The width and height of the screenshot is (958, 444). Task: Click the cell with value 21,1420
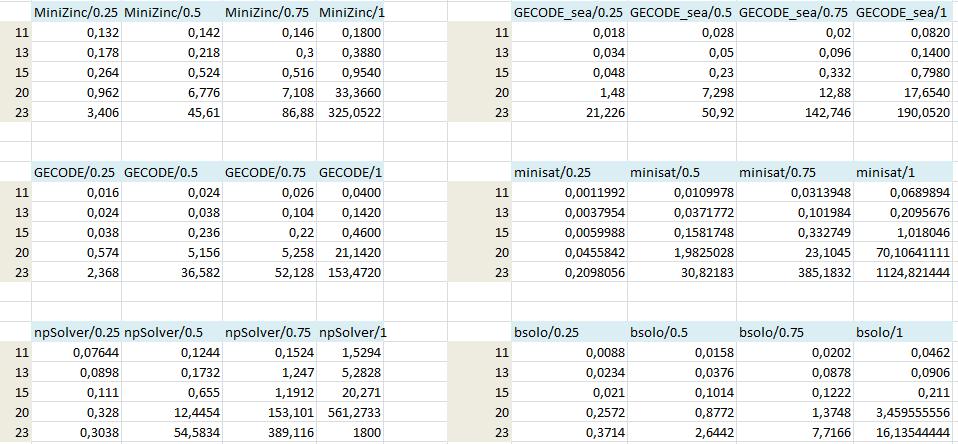click(x=350, y=253)
